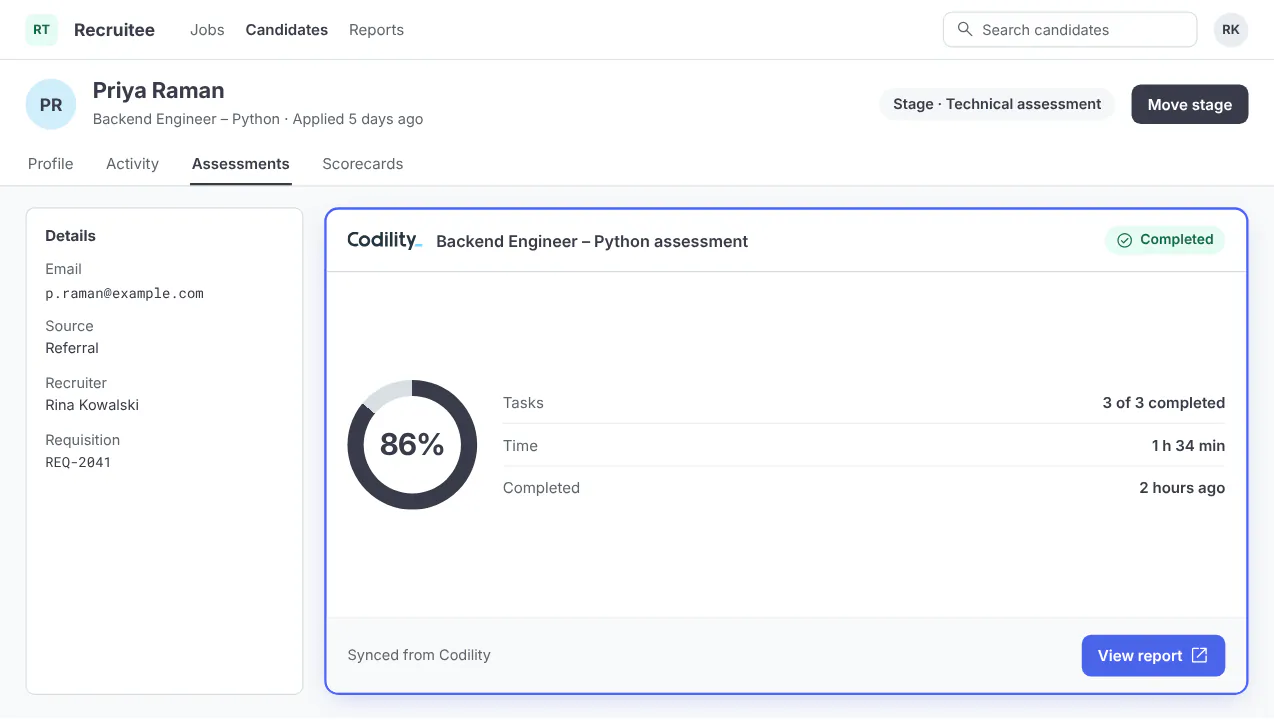Click the PR candidate avatar

[51, 104]
